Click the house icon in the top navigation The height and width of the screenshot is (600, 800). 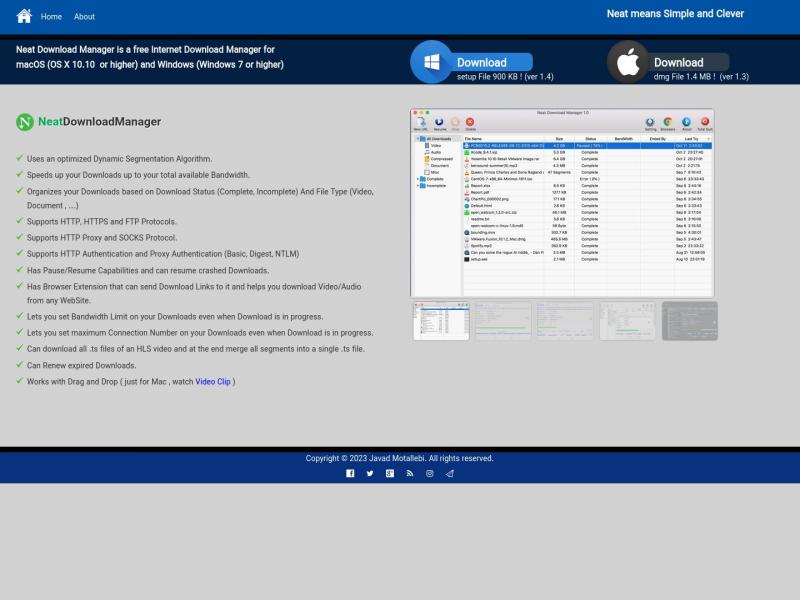(24, 16)
